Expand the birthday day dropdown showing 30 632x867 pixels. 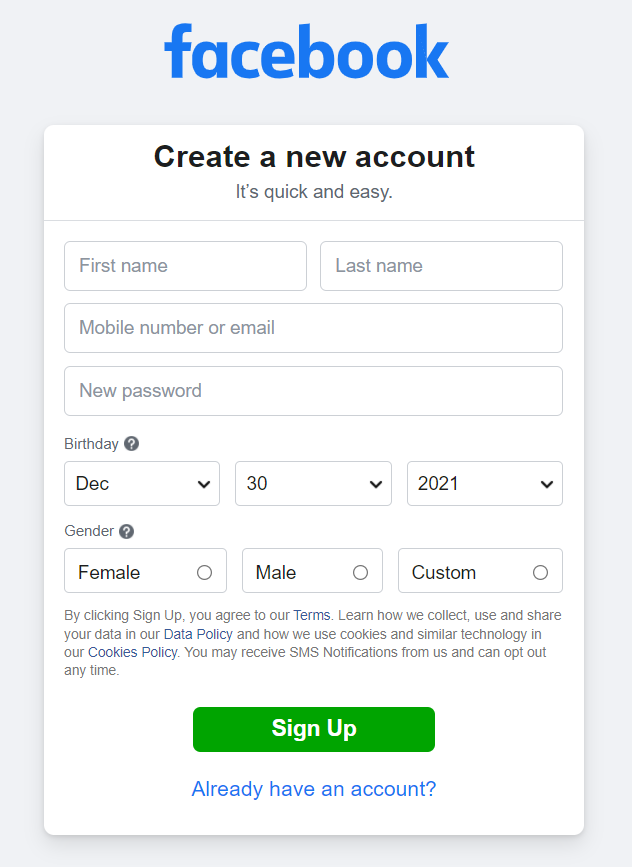point(313,484)
